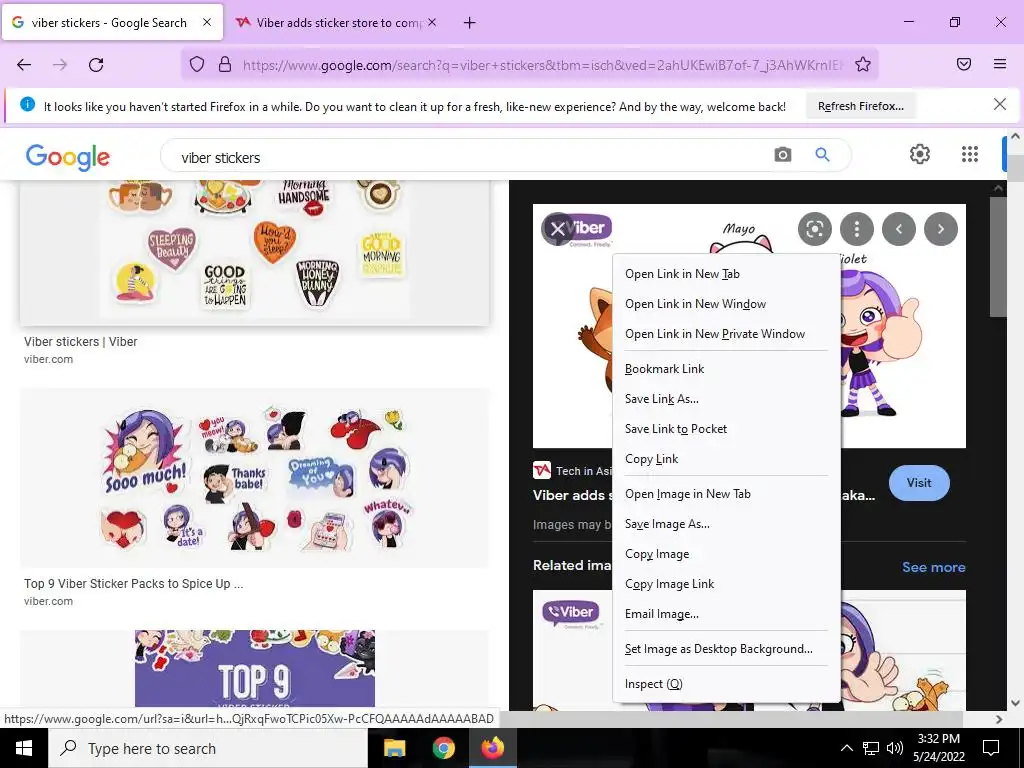Close the Viber adds sticker store tab

coord(432,22)
